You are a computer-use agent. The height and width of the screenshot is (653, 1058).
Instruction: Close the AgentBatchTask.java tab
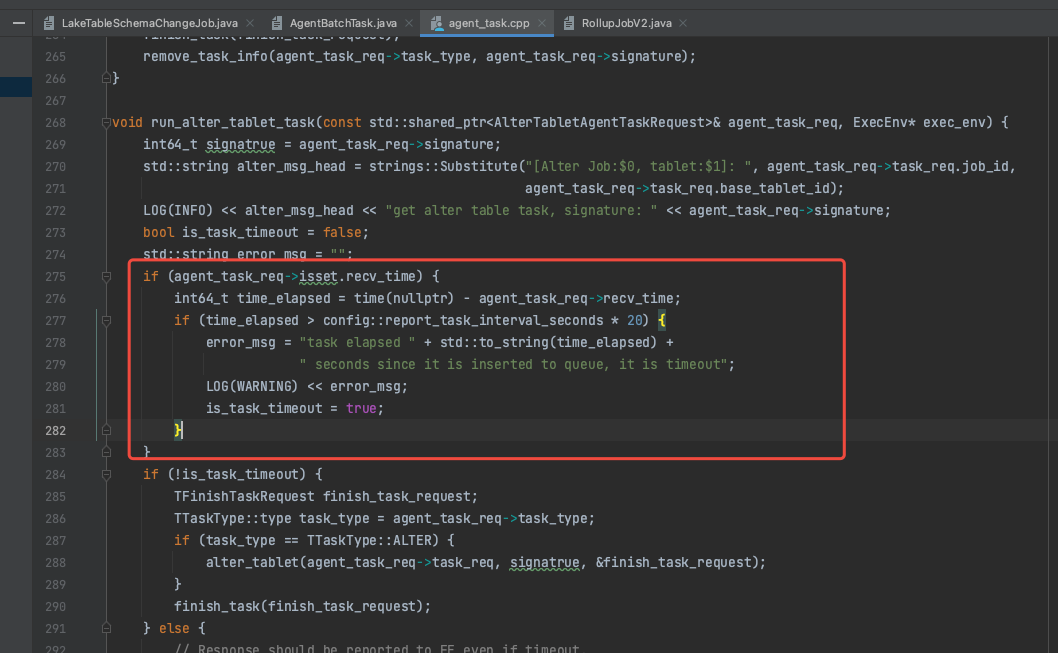[409, 24]
